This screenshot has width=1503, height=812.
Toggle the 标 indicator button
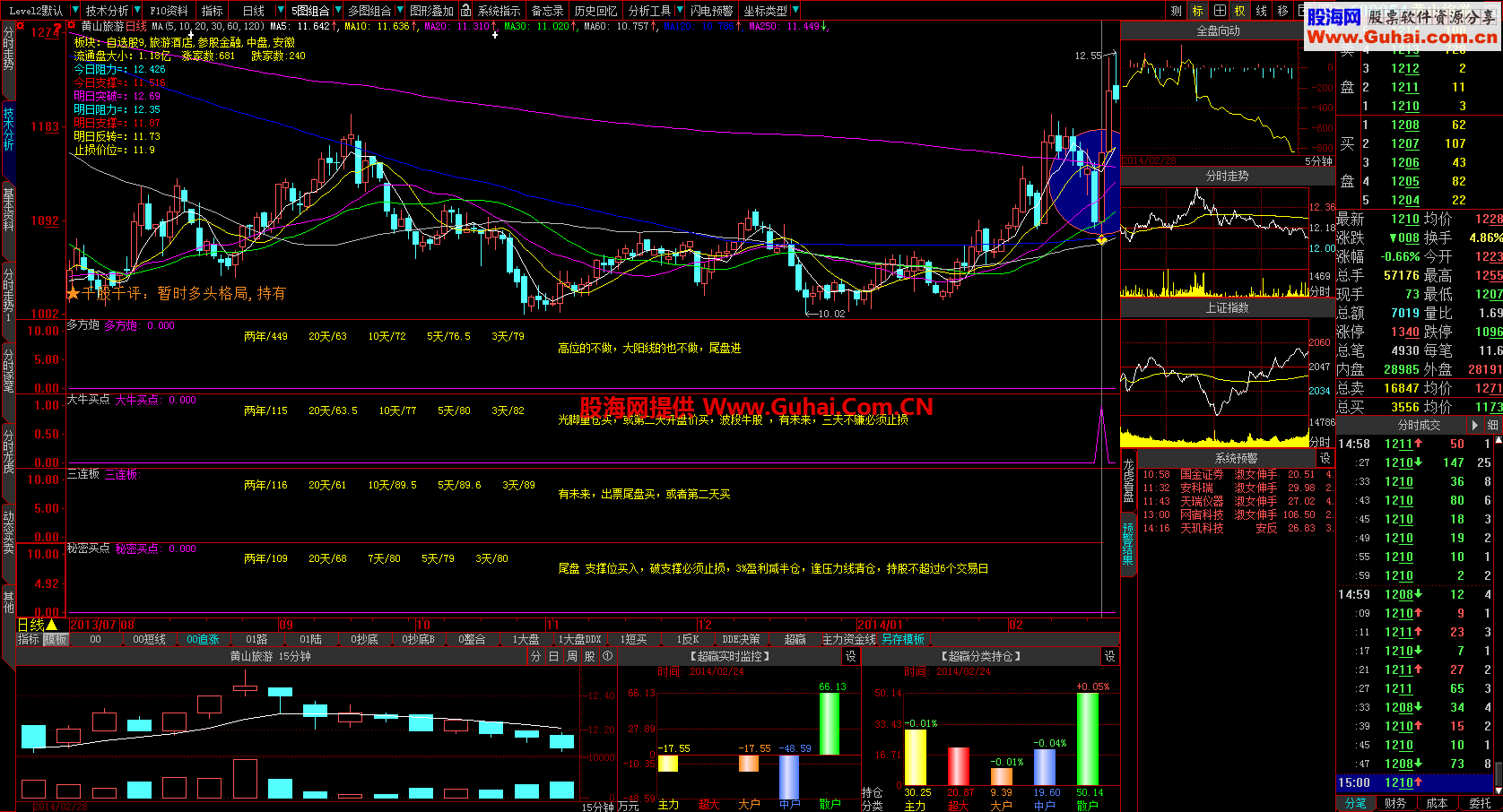pyautogui.click(x=1198, y=11)
